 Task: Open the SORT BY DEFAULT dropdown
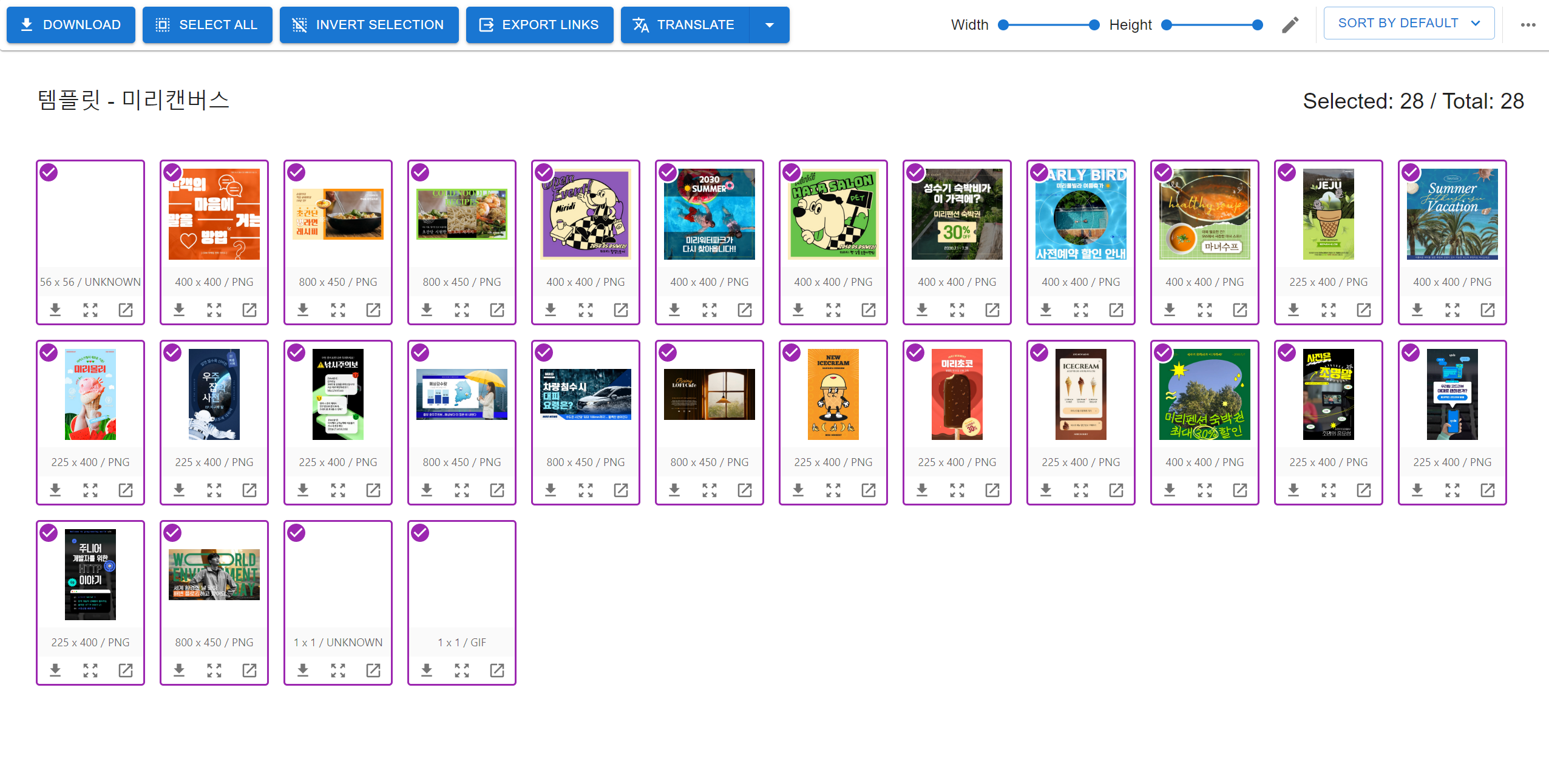click(x=1409, y=24)
